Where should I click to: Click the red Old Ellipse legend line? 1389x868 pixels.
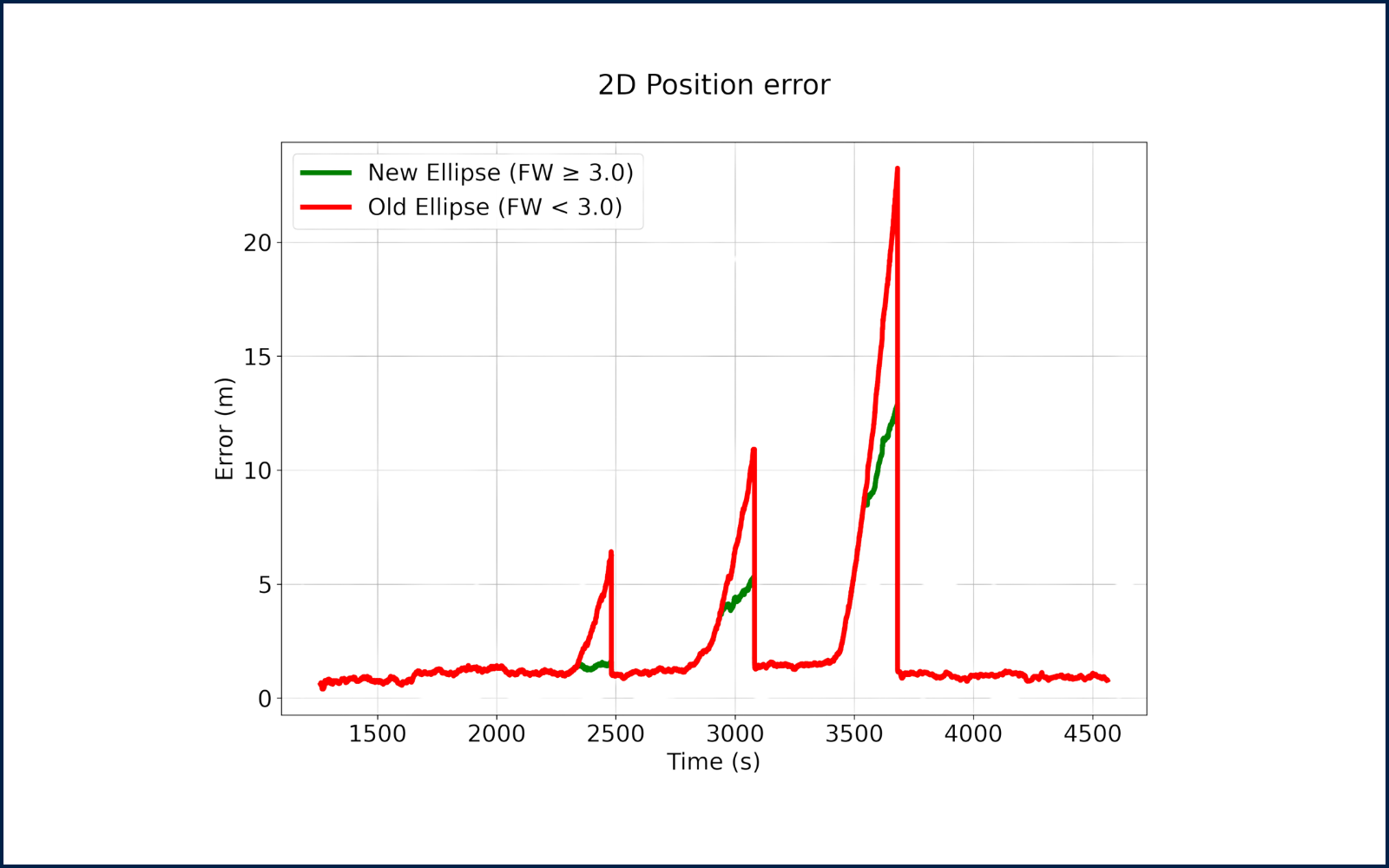pyautogui.click(x=329, y=207)
